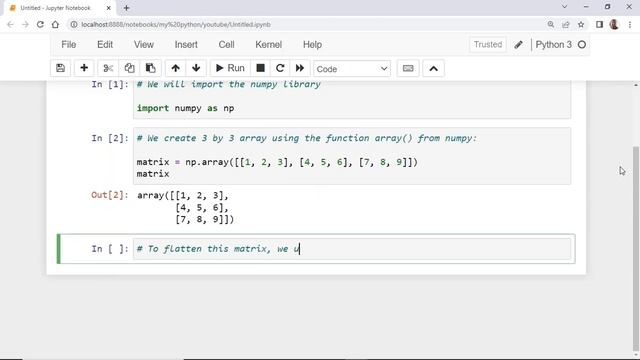This screenshot has height=360, width=640.
Task: Open the Insert menu
Action: (x=186, y=44)
